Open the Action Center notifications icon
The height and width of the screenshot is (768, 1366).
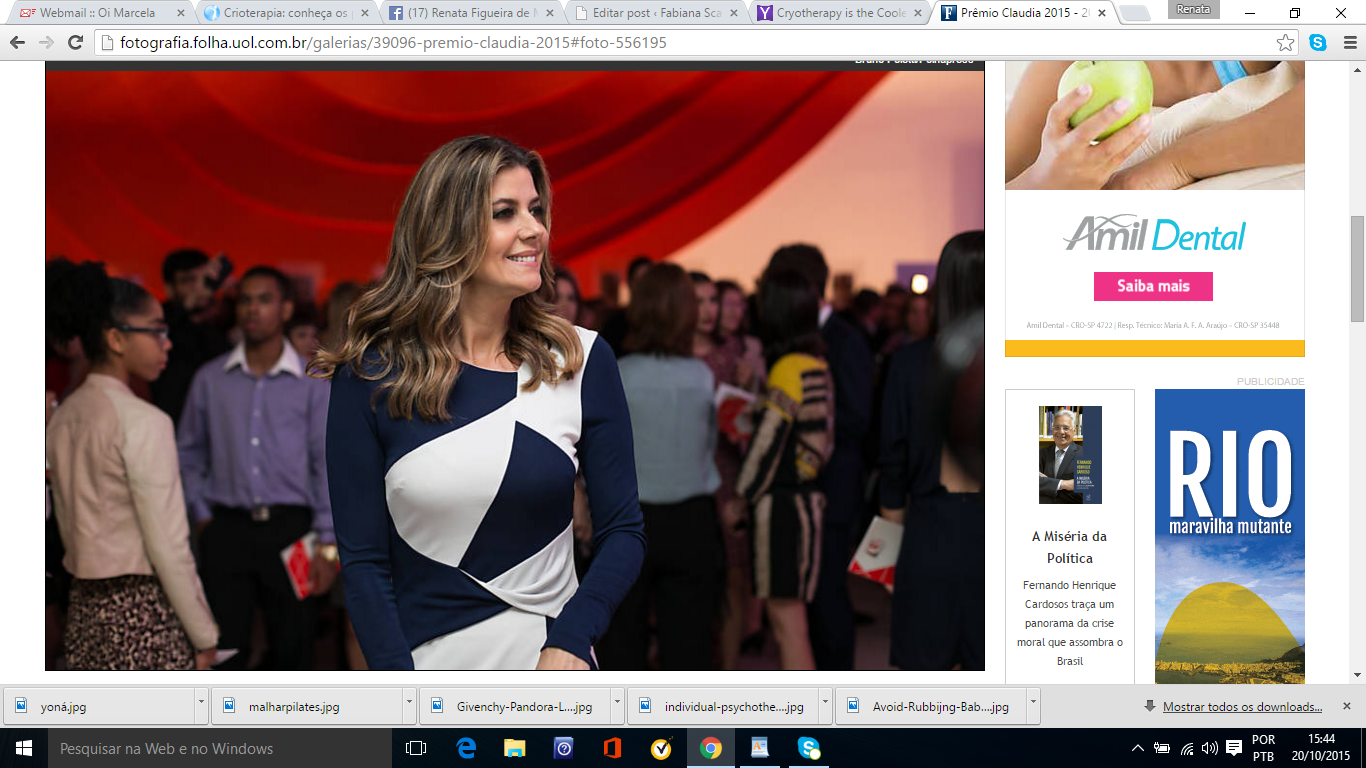[1234, 748]
